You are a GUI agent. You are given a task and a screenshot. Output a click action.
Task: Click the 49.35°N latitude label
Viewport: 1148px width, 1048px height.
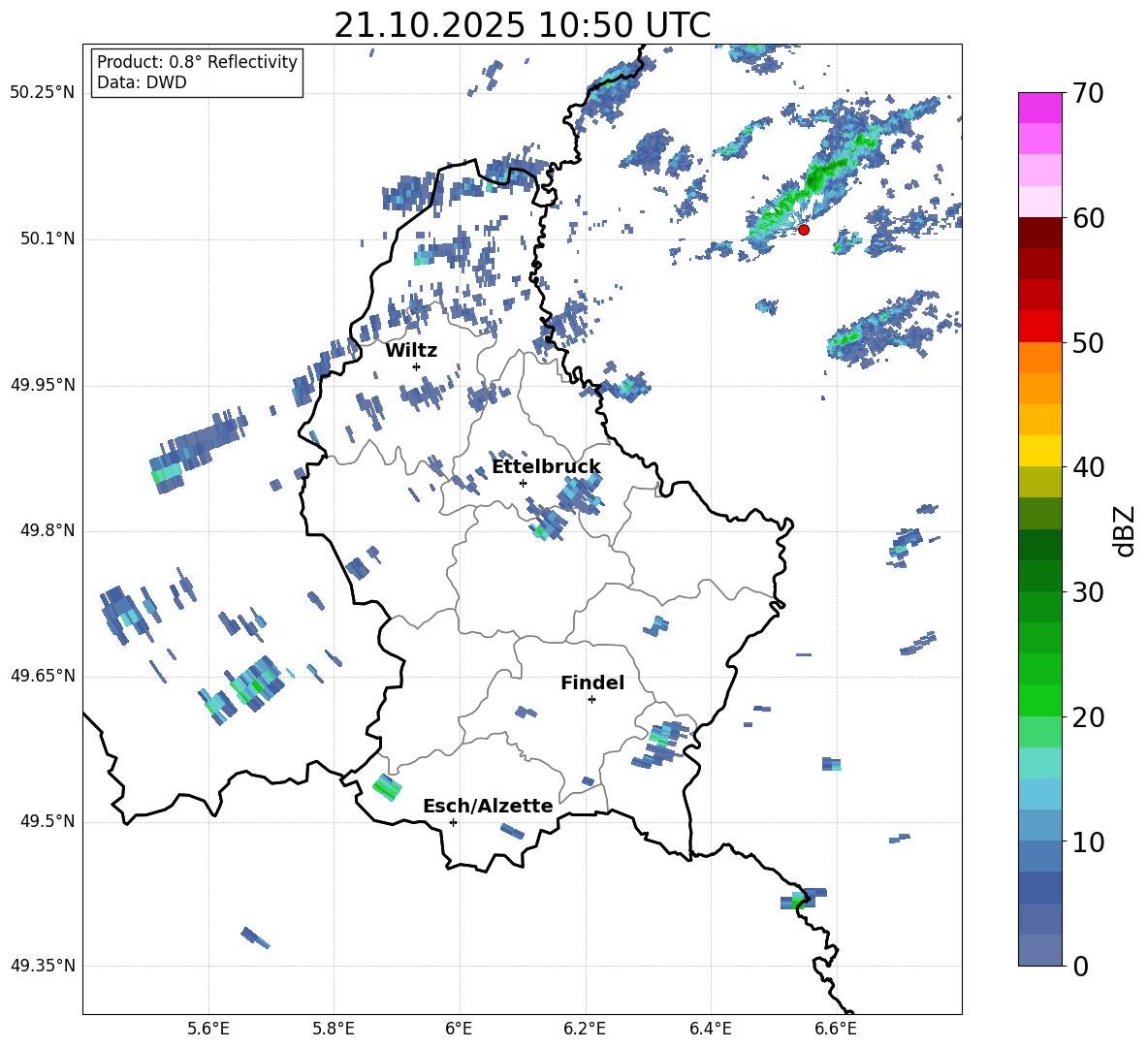(43, 966)
